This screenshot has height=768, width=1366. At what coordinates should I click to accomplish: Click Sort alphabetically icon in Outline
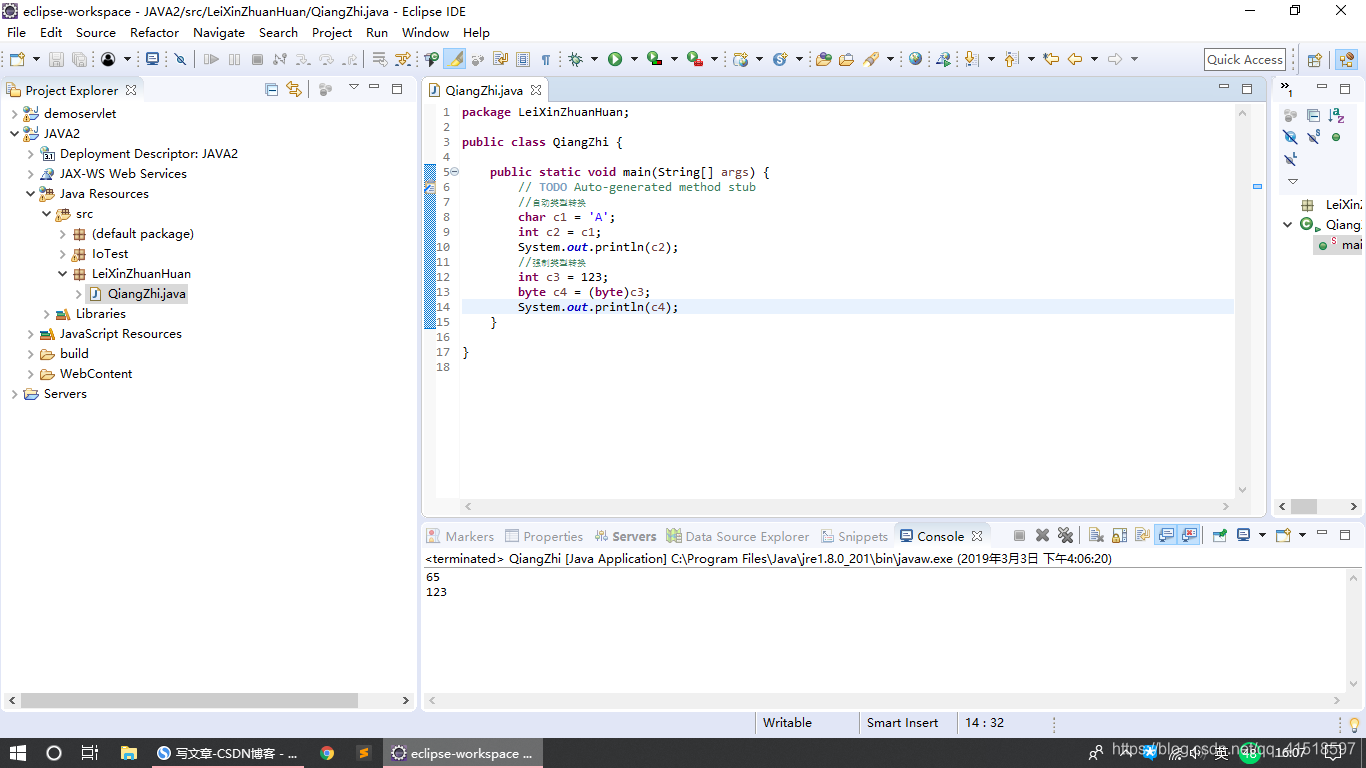pyautogui.click(x=1336, y=115)
